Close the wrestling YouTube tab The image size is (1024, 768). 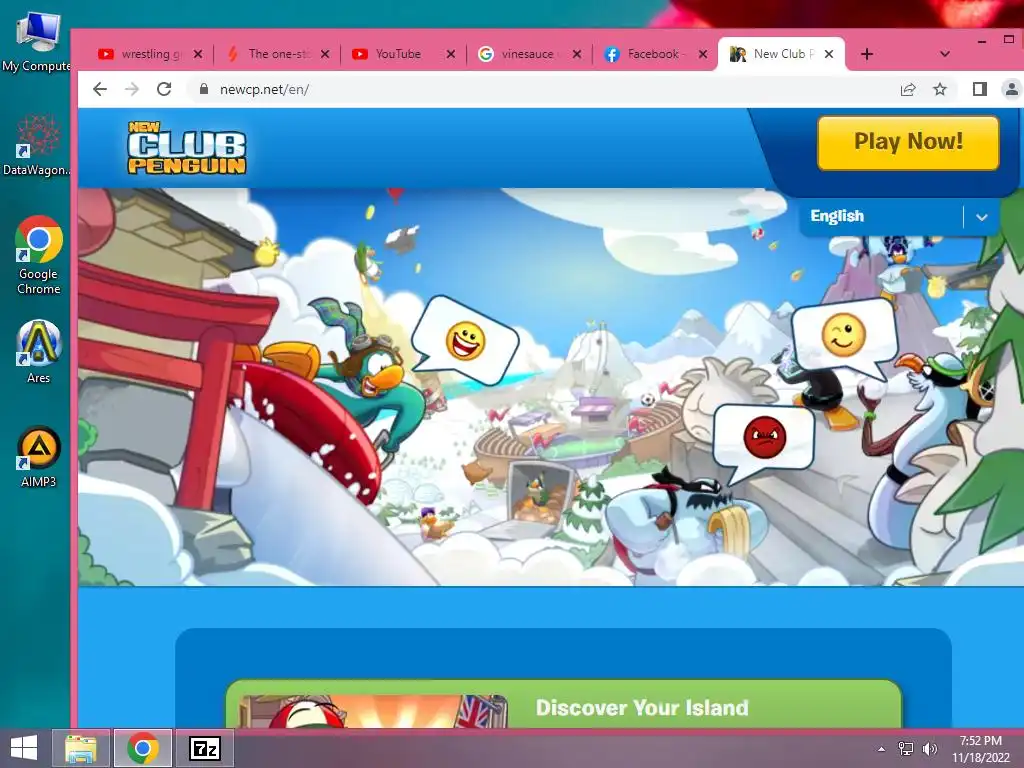pyautogui.click(x=198, y=54)
